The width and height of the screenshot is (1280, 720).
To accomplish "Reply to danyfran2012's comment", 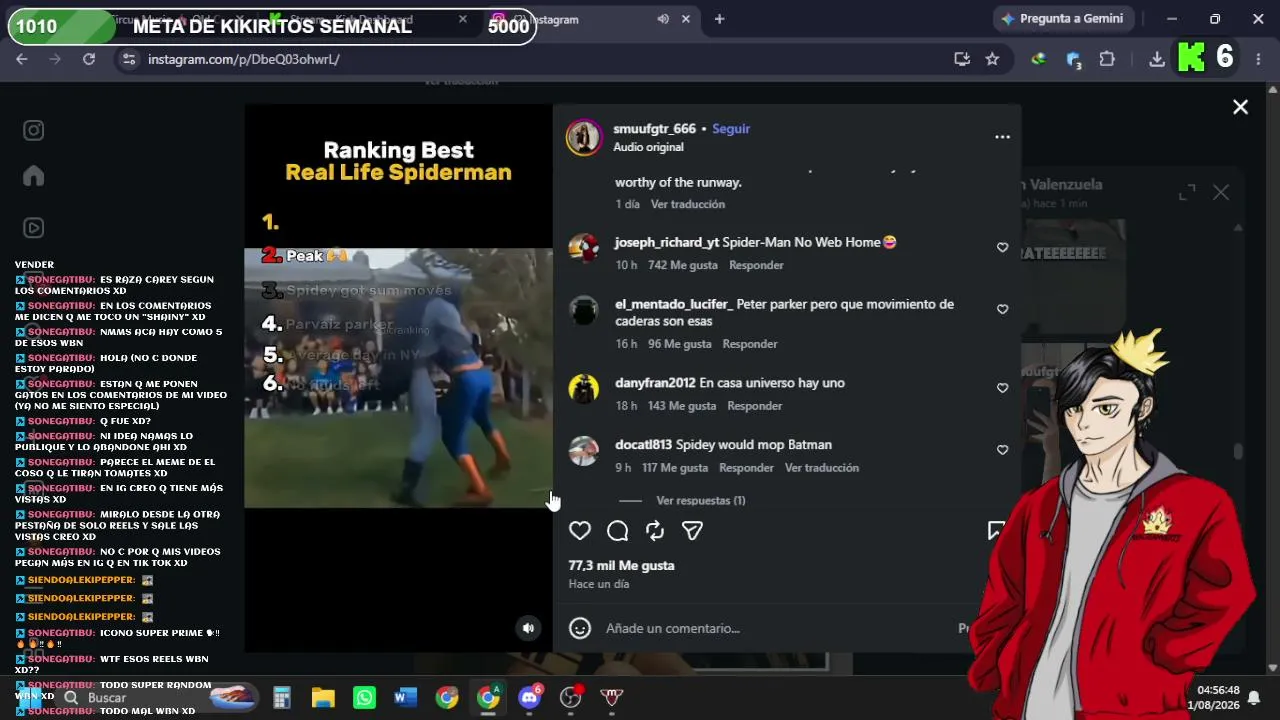I will click(755, 406).
